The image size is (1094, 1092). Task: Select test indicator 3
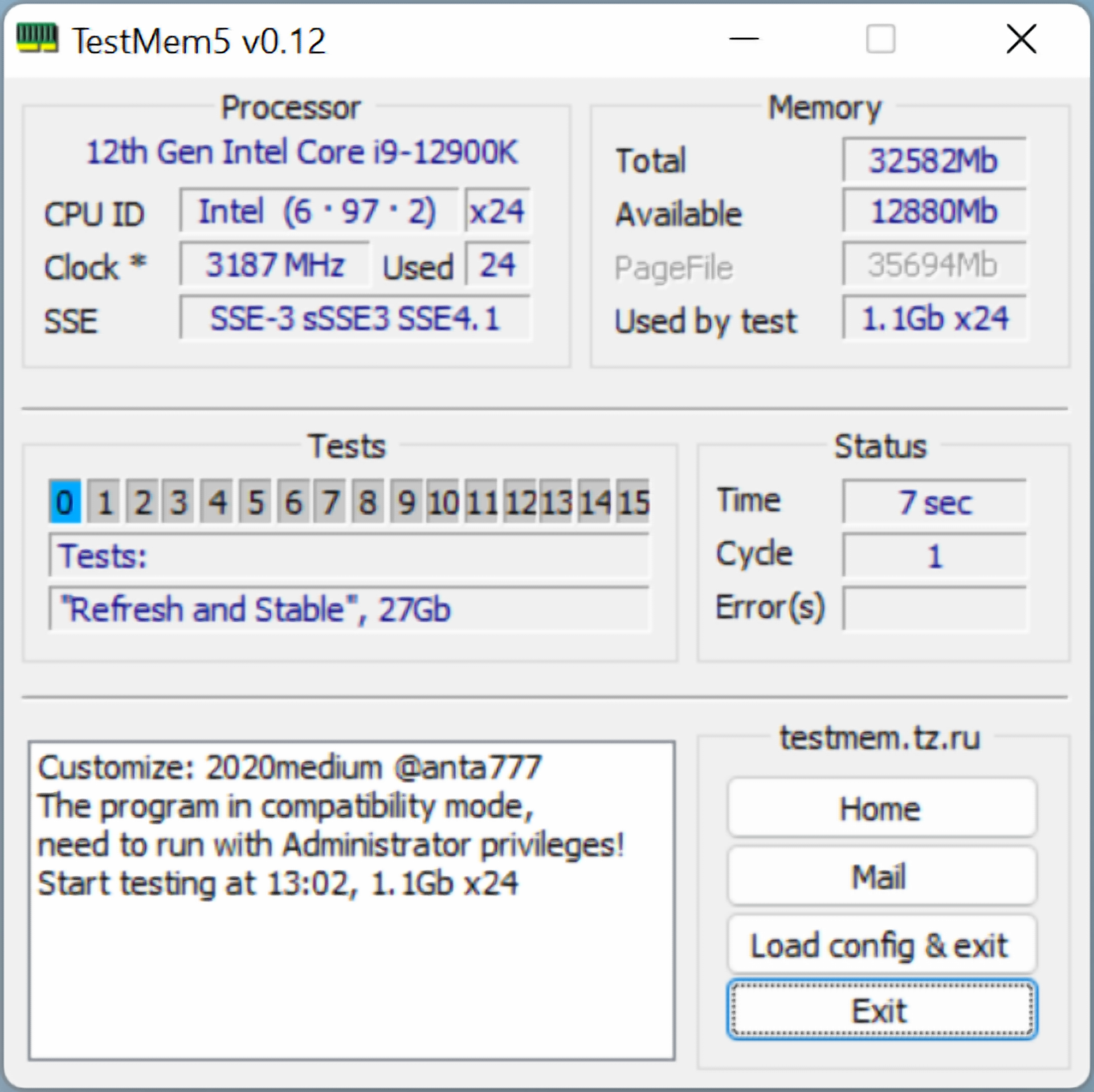tap(179, 502)
